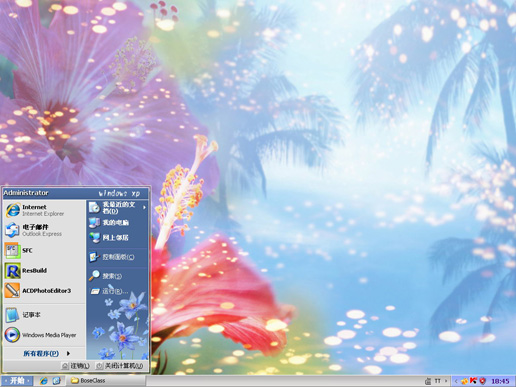This screenshot has height=387, width=516.
Task: Click the Administrator user name header
Action: (26, 193)
